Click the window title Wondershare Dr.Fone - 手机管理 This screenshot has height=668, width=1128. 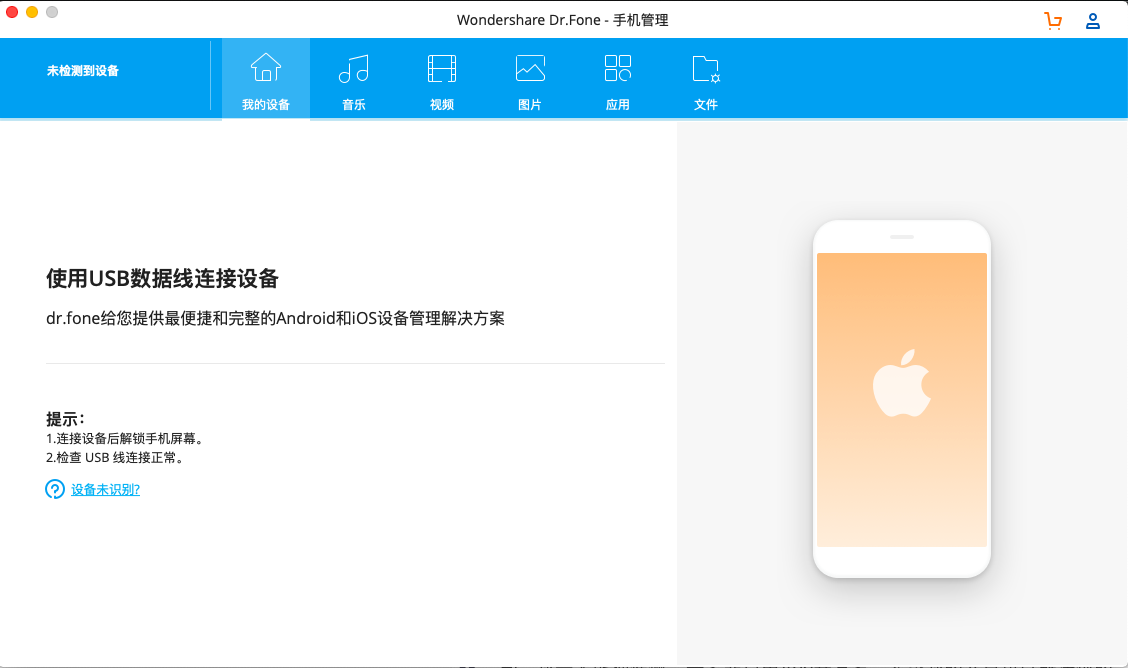coord(563,20)
